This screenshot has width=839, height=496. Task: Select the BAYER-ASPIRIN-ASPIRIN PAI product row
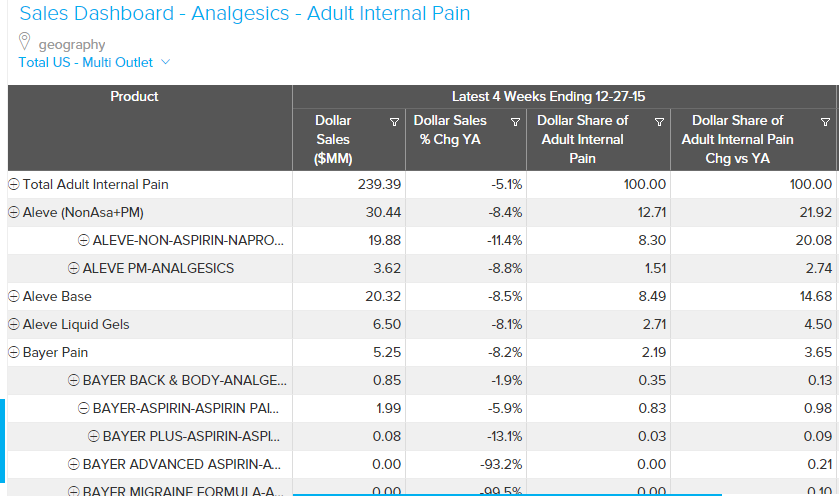coord(186,409)
